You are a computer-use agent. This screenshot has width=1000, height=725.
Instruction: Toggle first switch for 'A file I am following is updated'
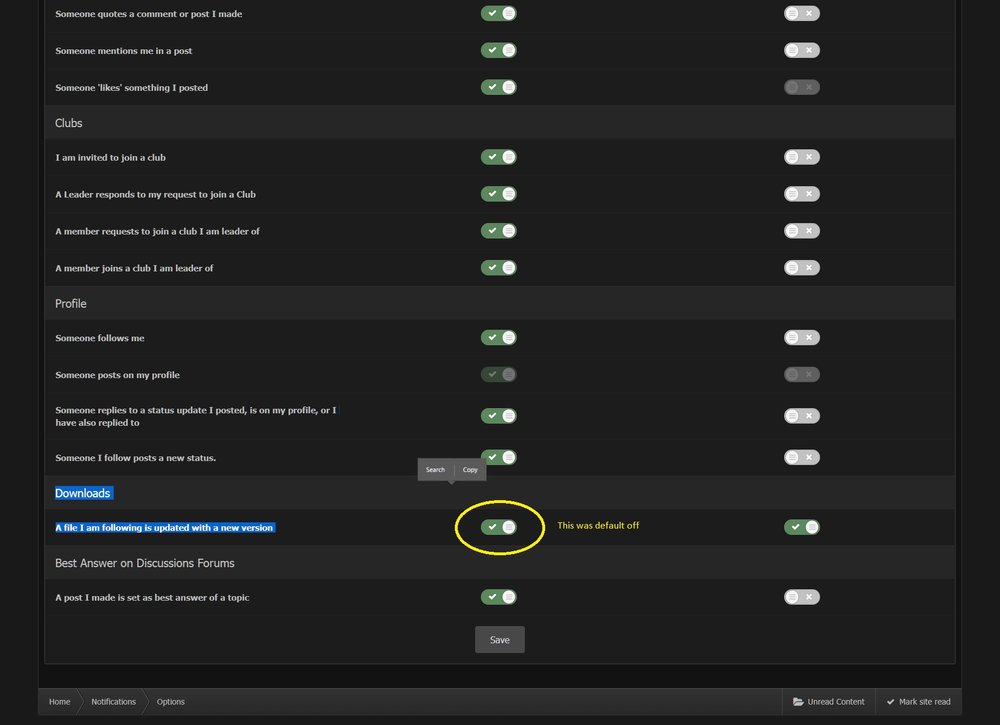[499, 527]
